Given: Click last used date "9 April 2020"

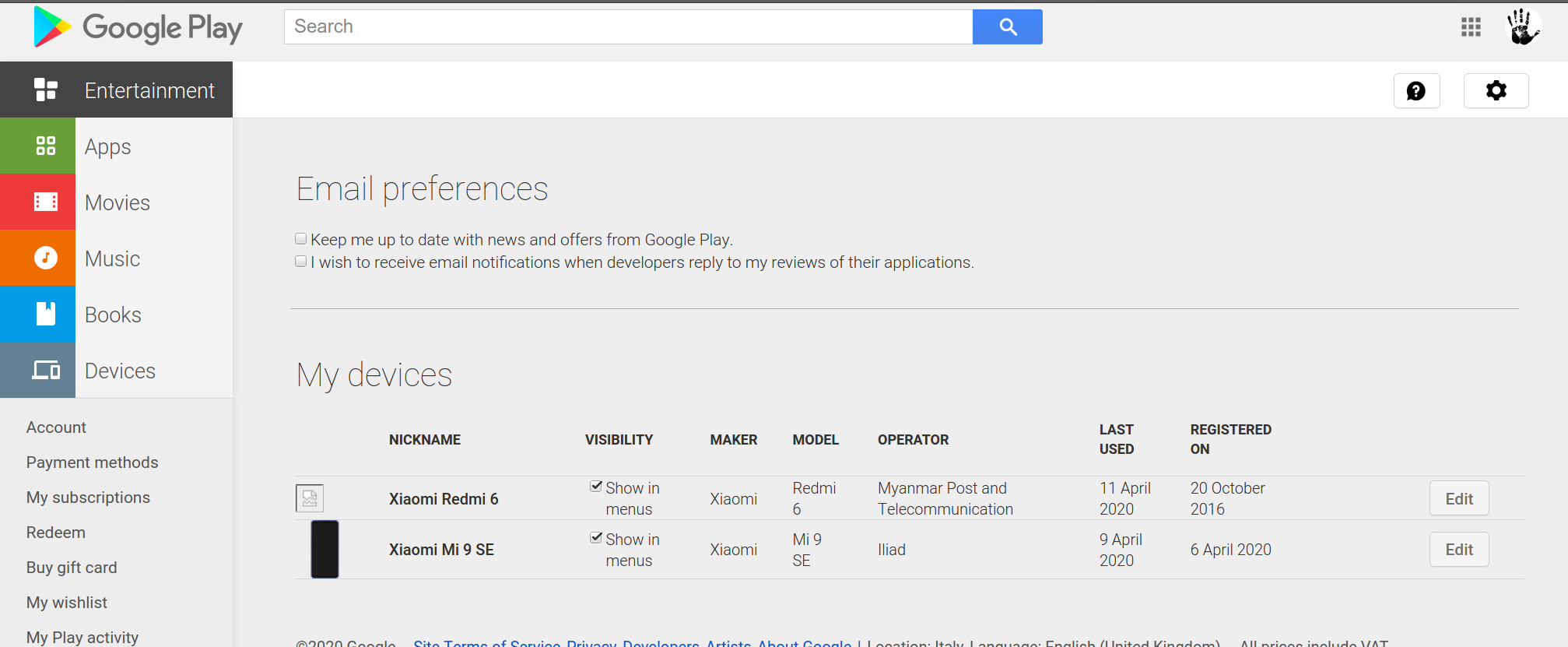Looking at the screenshot, I should (x=1121, y=550).
